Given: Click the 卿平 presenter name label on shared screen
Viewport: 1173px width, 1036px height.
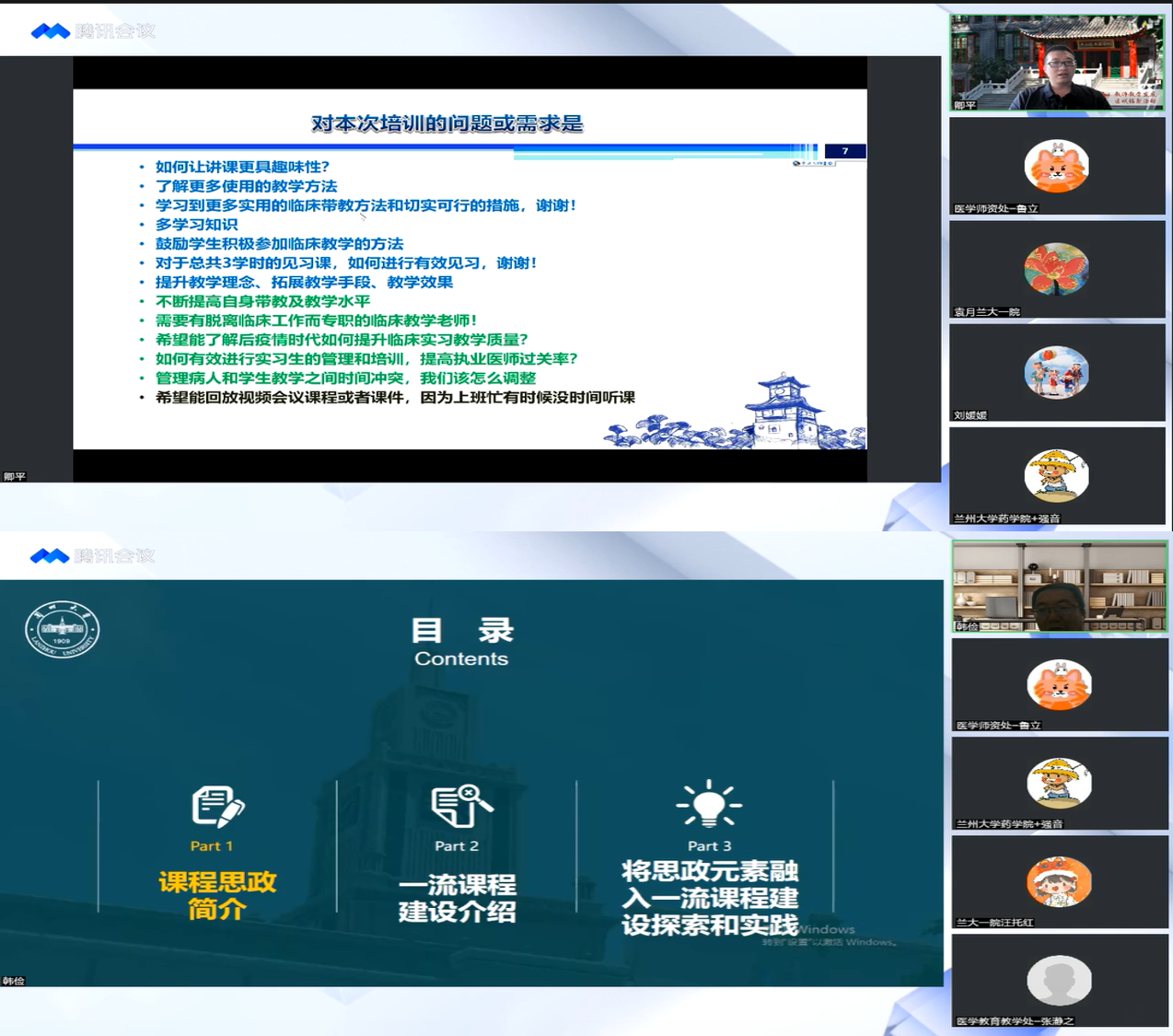Looking at the screenshot, I should coord(15,476).
